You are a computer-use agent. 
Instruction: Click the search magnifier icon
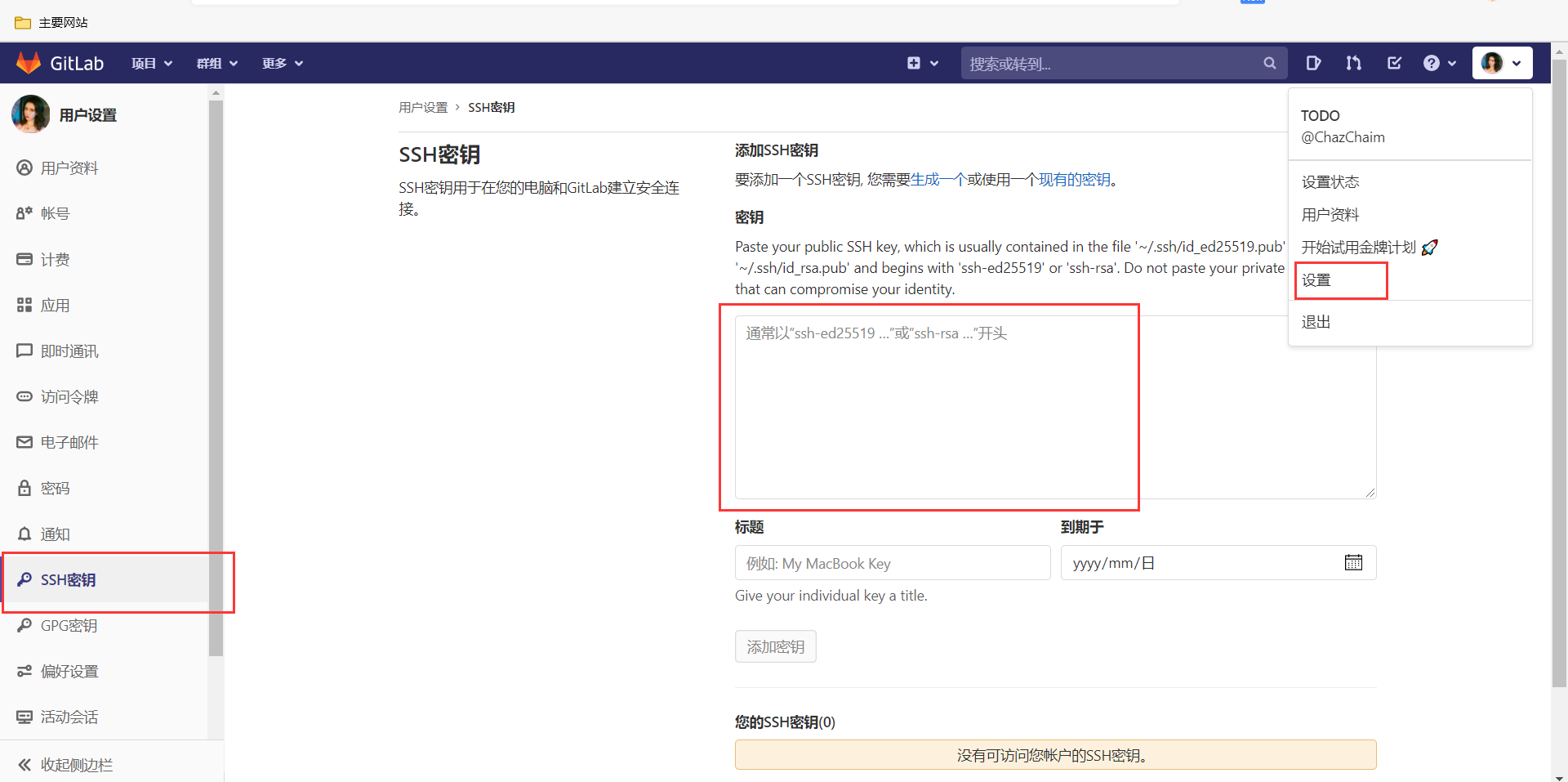pyautogui.click(x=1269, y=63)
